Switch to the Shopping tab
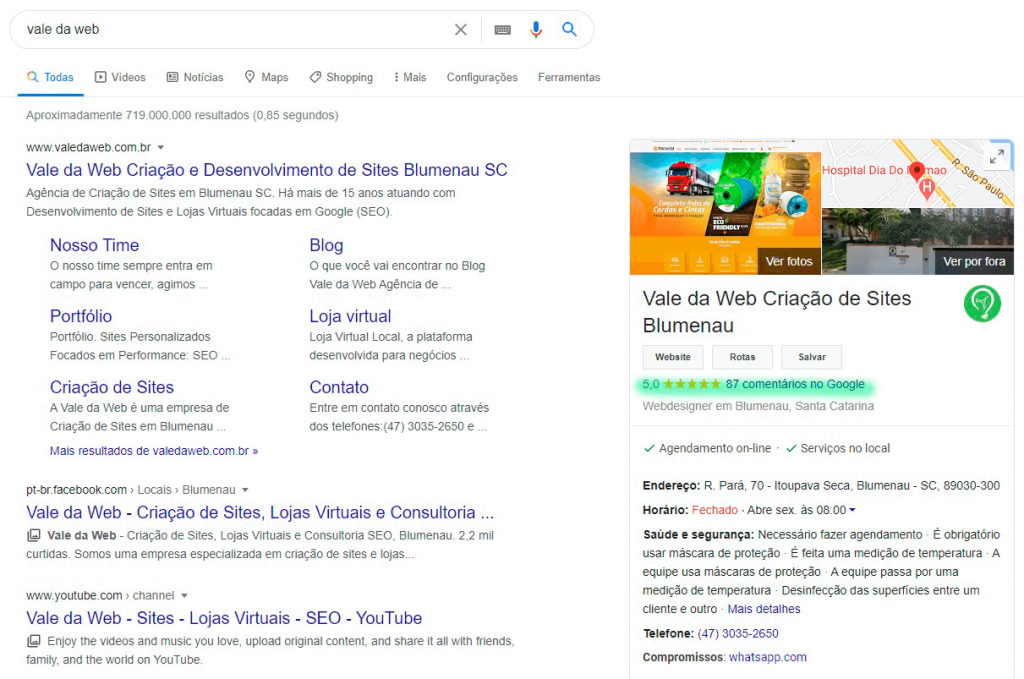The height and width of the screenshot is (679, 1024). (341, 77)
